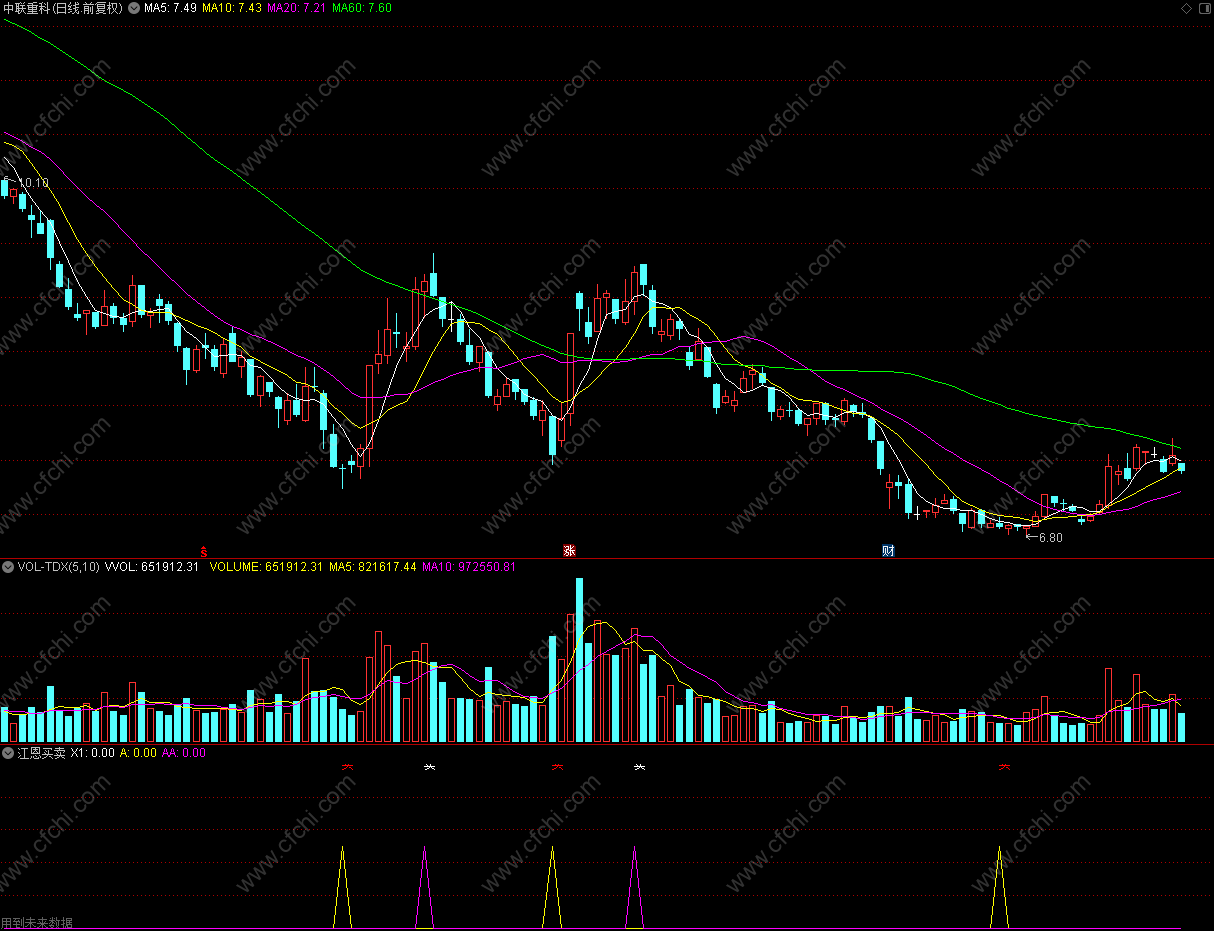Open dropdown next to 中联重科 chart title

coord(134,8)
